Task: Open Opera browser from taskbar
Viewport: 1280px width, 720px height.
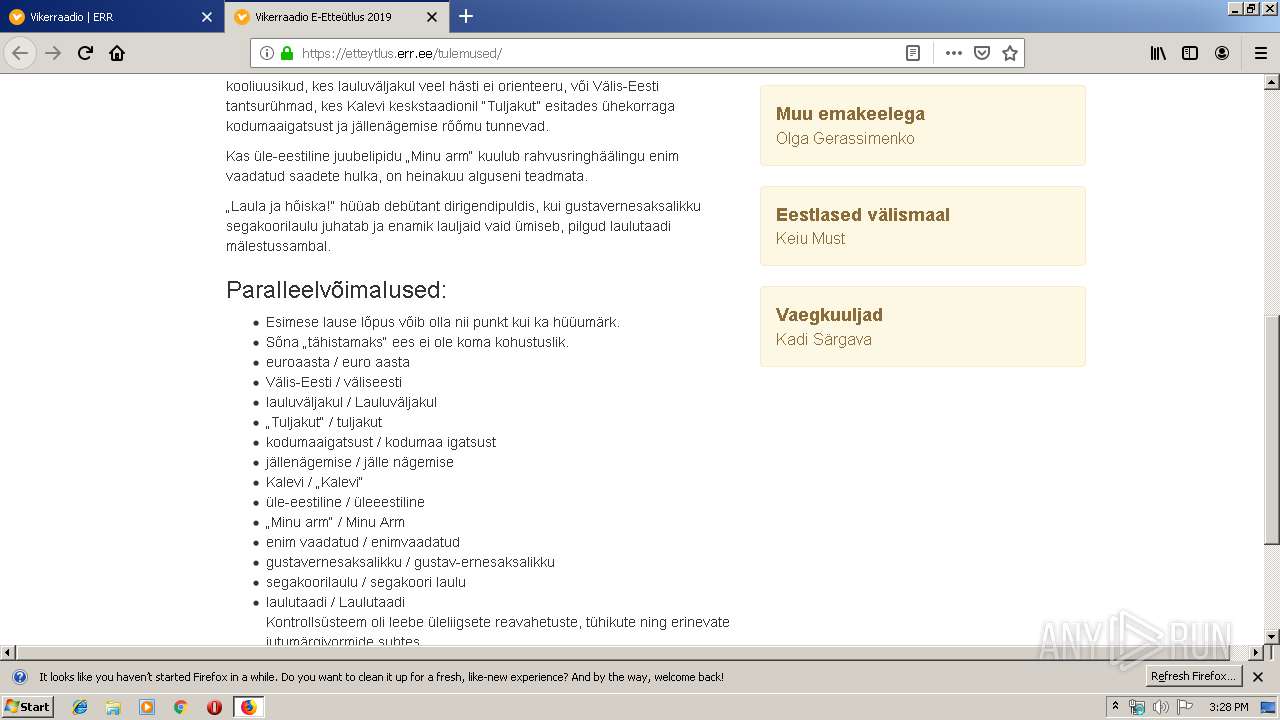Action: pos(214,707)
